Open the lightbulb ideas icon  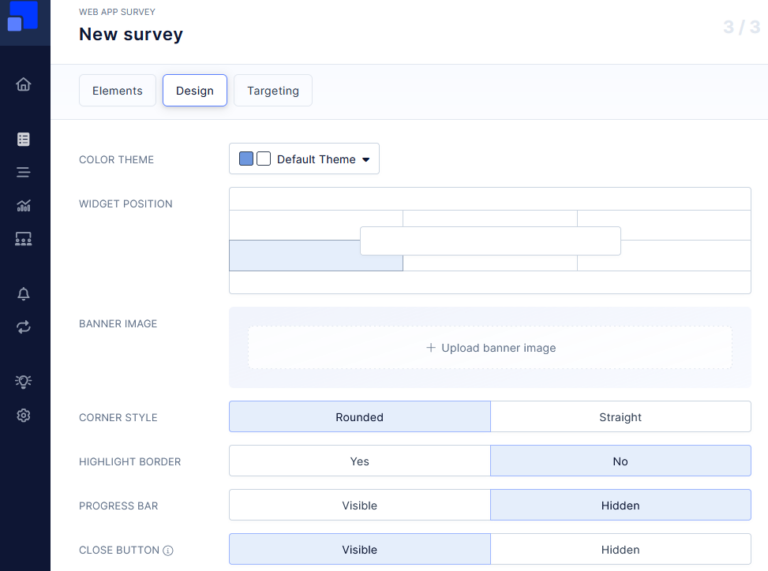[x=24, y=381]
